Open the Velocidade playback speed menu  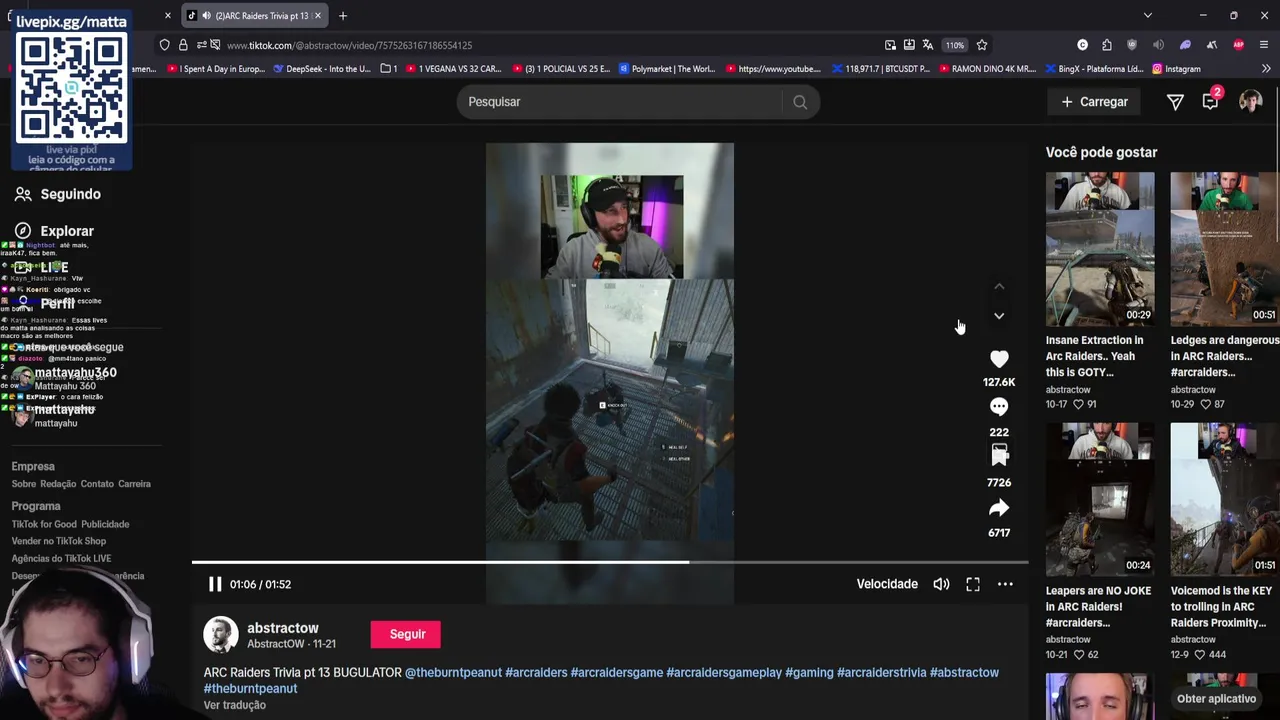point(887,584)
